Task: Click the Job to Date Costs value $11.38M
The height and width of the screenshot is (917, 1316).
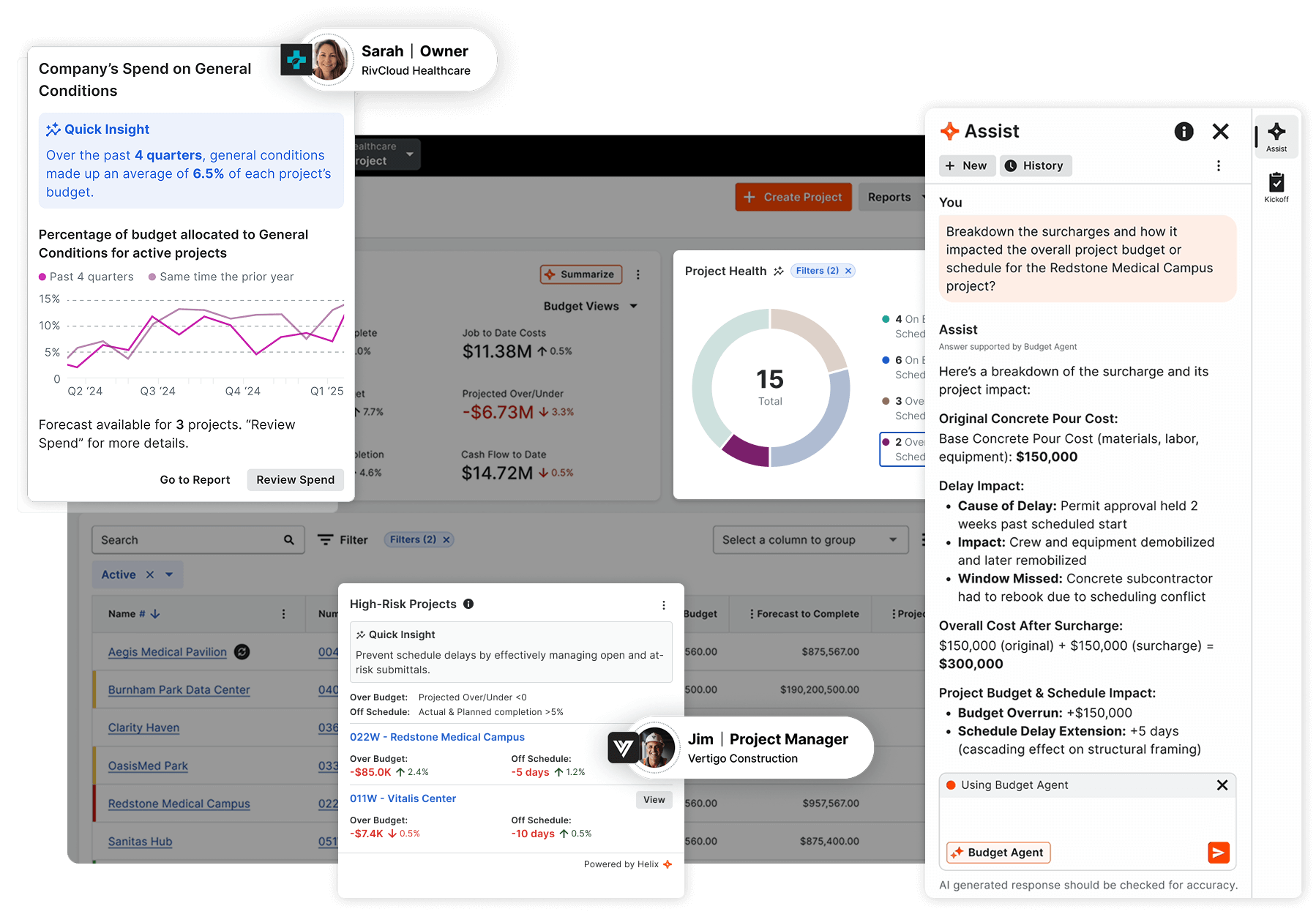Action: coord(497,351)
